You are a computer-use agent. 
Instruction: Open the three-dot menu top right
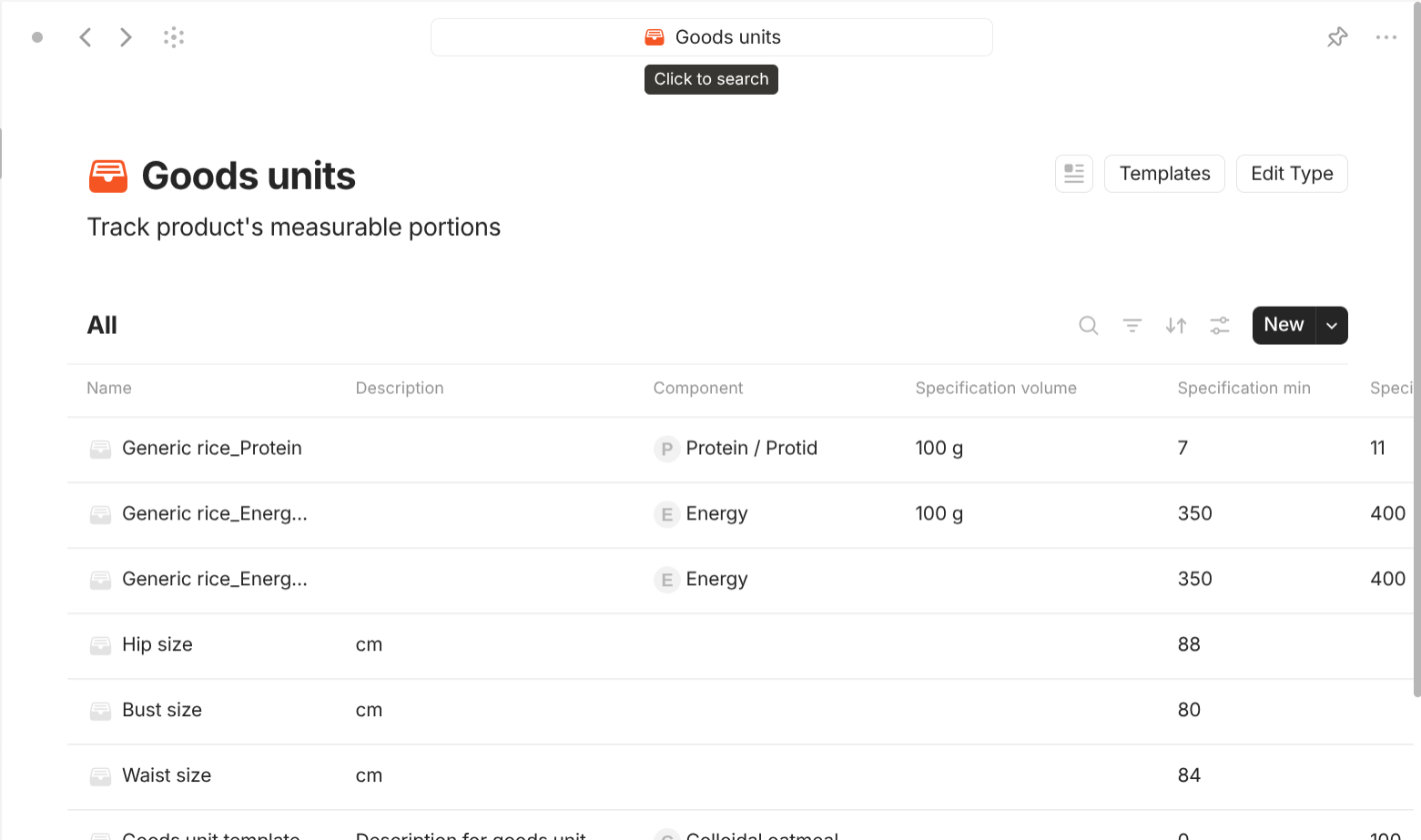1386,36
